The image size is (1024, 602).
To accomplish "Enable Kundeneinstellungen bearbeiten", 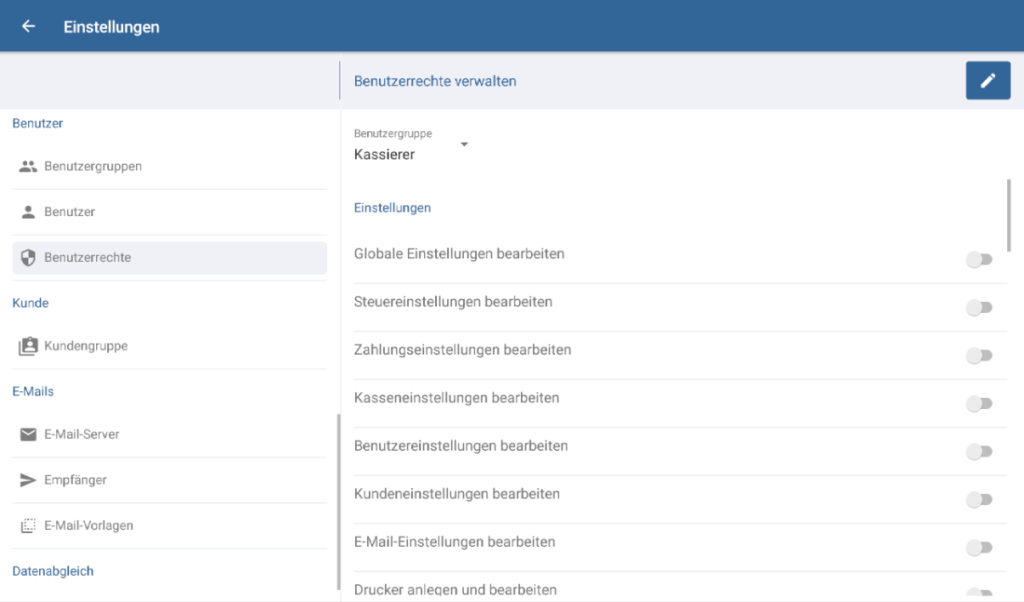I will [979, 499].
